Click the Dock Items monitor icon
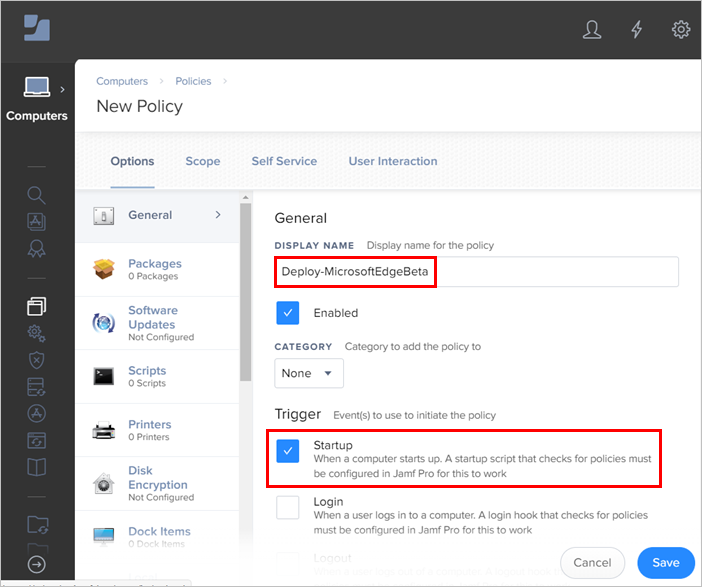 point(103,536)
